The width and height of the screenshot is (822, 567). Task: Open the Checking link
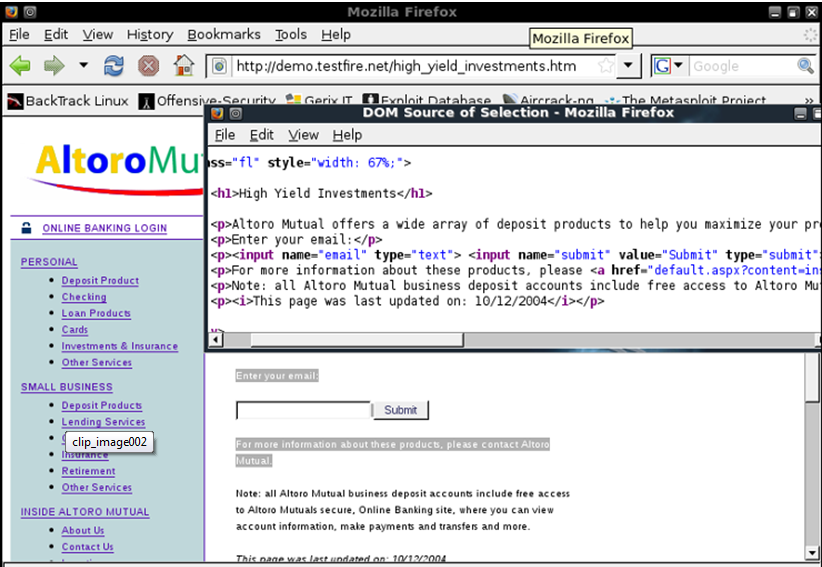pos(84,297)
